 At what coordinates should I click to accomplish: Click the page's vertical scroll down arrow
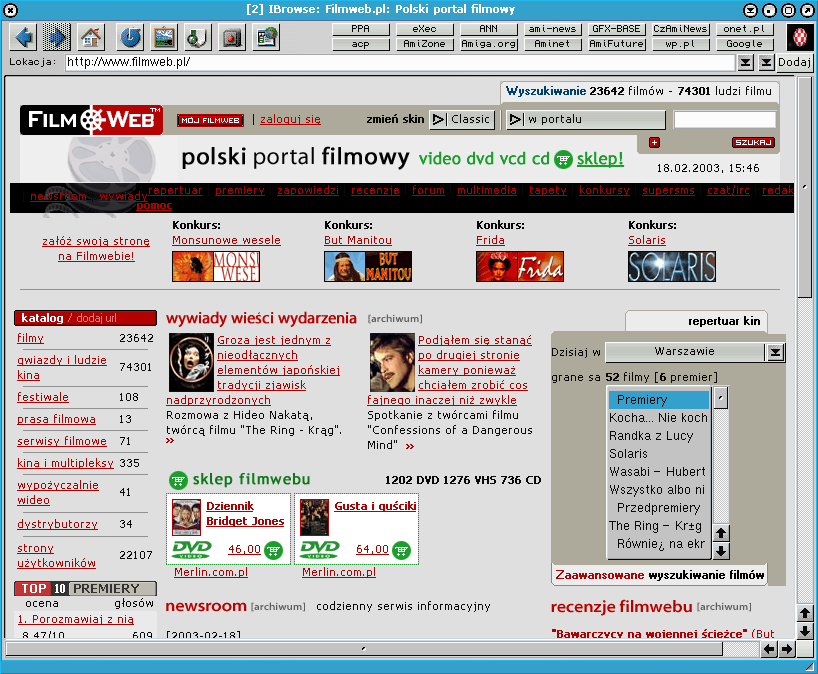[804, 631]
